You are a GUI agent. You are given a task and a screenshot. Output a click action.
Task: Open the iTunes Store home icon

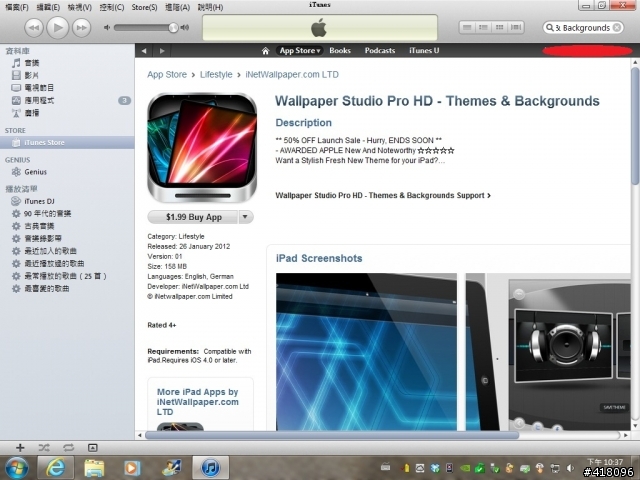(x=265, y=51)
